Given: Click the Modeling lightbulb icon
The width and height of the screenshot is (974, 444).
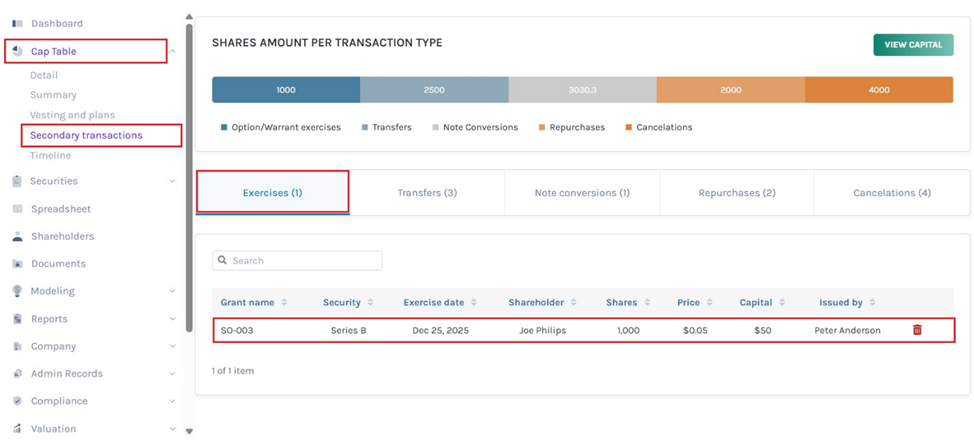Looking at the screenshot, I should [17, 291].
